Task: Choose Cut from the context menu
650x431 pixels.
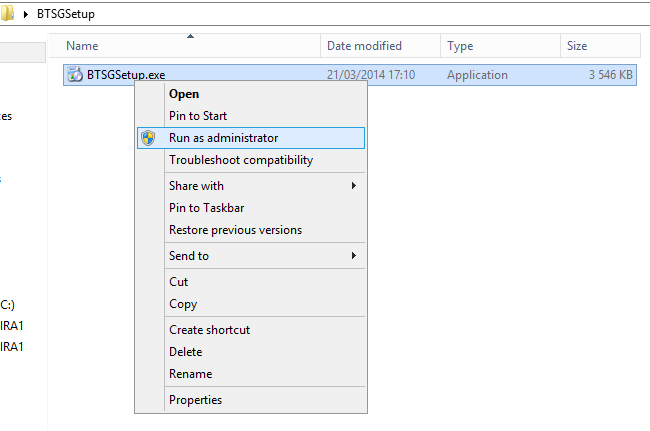Action: pos(179,282)
